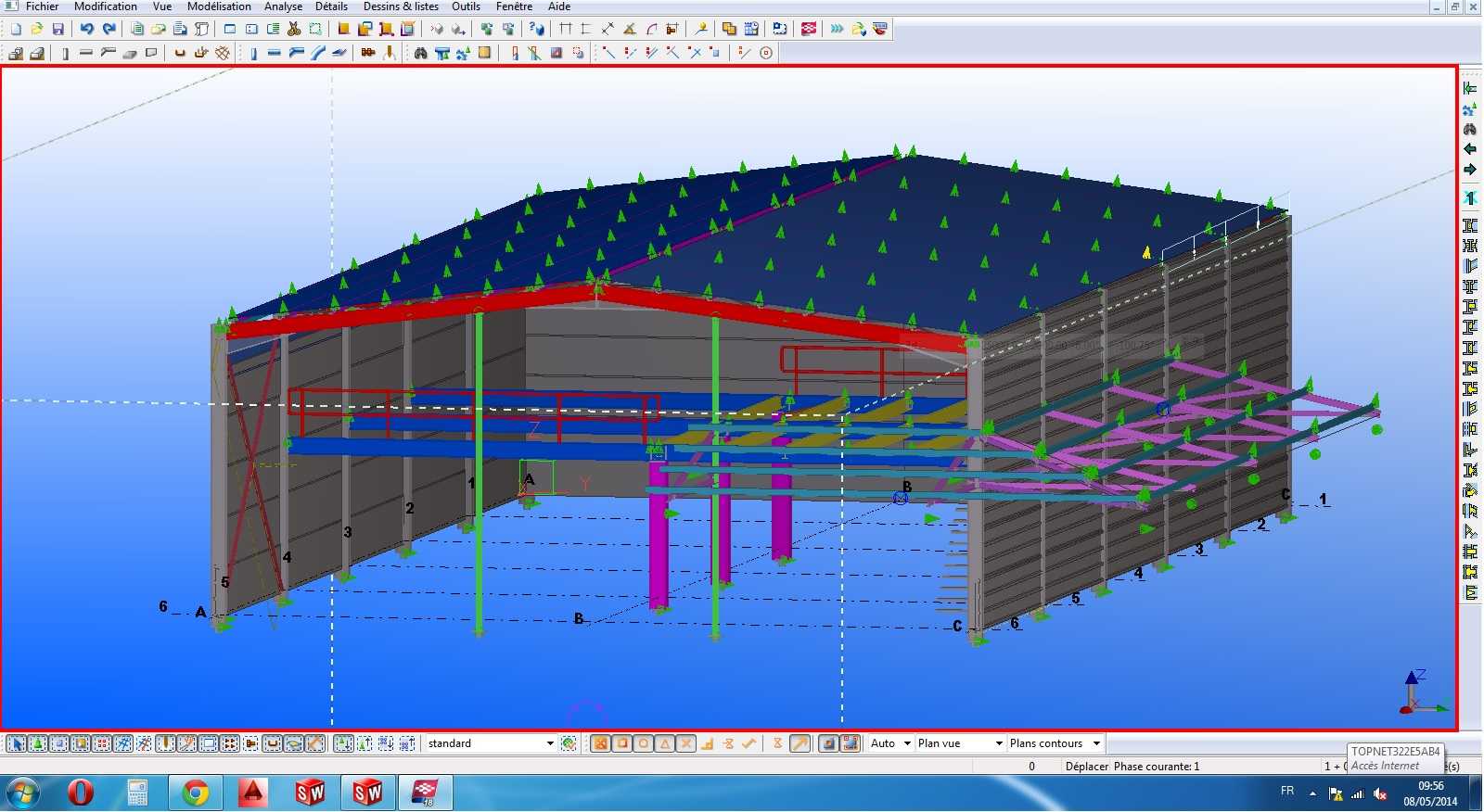Save the model with the floppy disk icon

tap(58, 29)
